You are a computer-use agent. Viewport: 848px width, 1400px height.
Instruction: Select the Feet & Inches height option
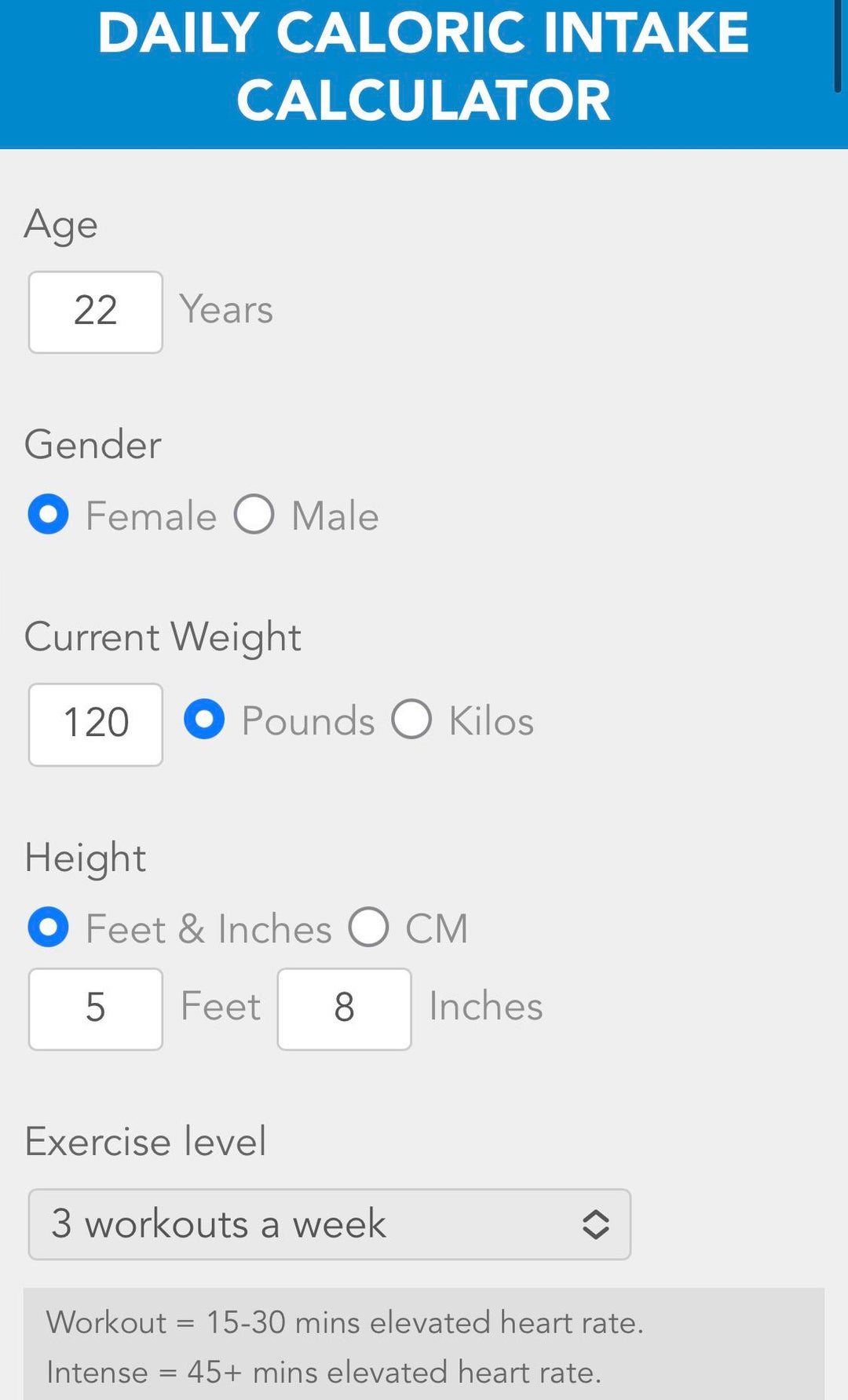click(49, 927)
